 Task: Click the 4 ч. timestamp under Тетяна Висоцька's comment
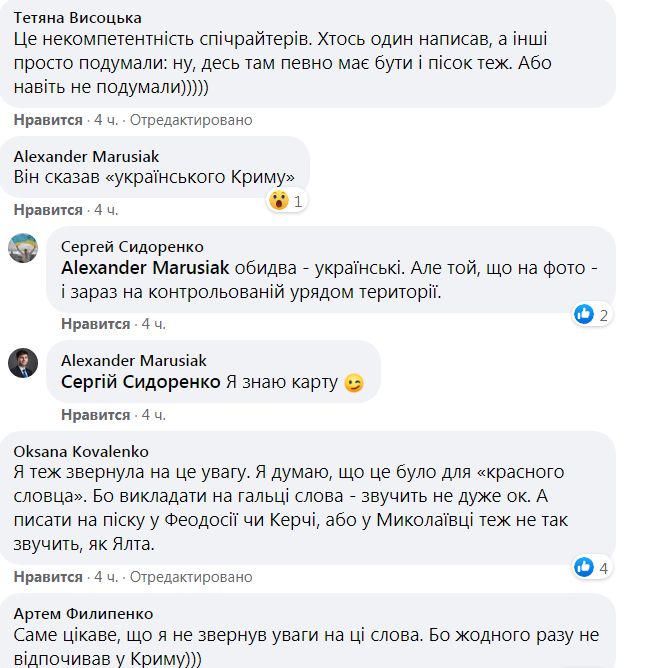(x=106, y=120)
